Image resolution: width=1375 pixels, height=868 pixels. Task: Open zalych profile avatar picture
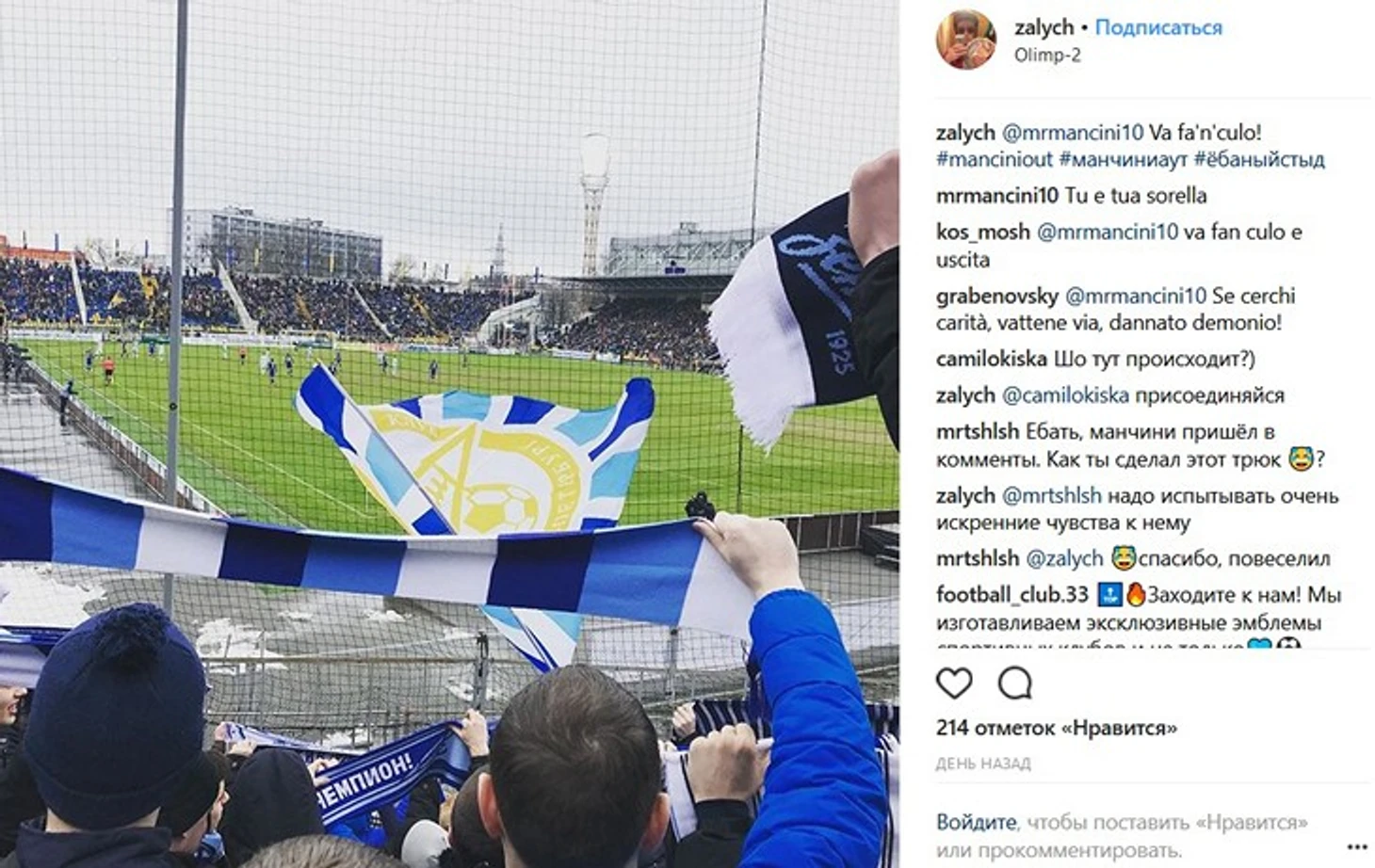click(965, 40)
